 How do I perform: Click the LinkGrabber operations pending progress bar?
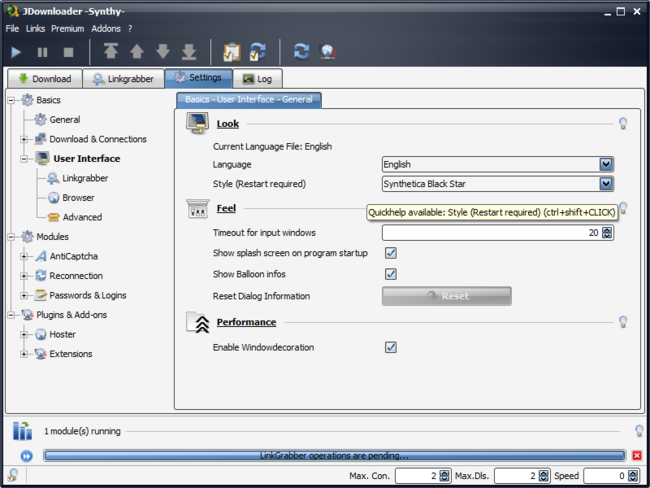pyautogui.click(x=335, y=456)
